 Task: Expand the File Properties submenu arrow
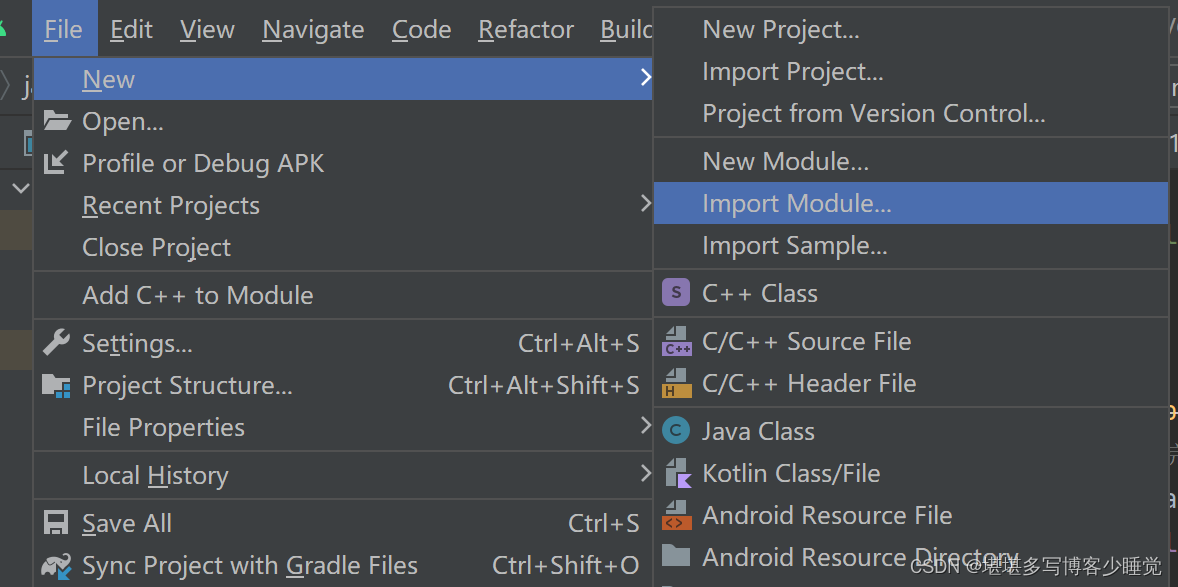(x=645, y=427)
